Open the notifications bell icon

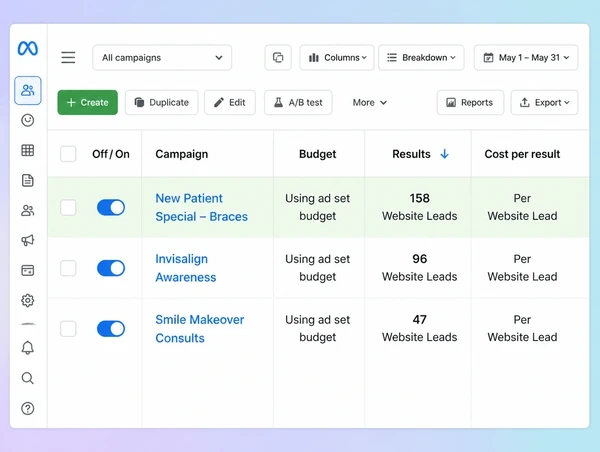click(28, 348)
